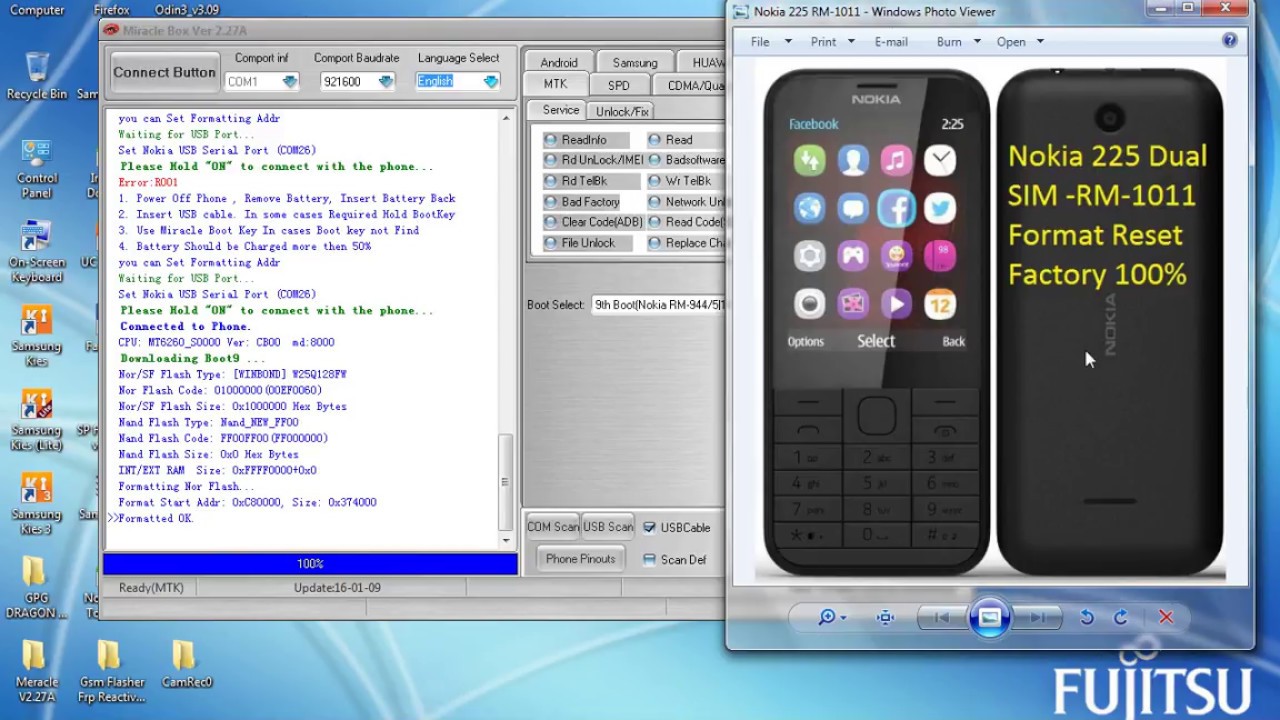1280x720 pixels.
Task: Click the COM Scan button
Action: point(553,527)
